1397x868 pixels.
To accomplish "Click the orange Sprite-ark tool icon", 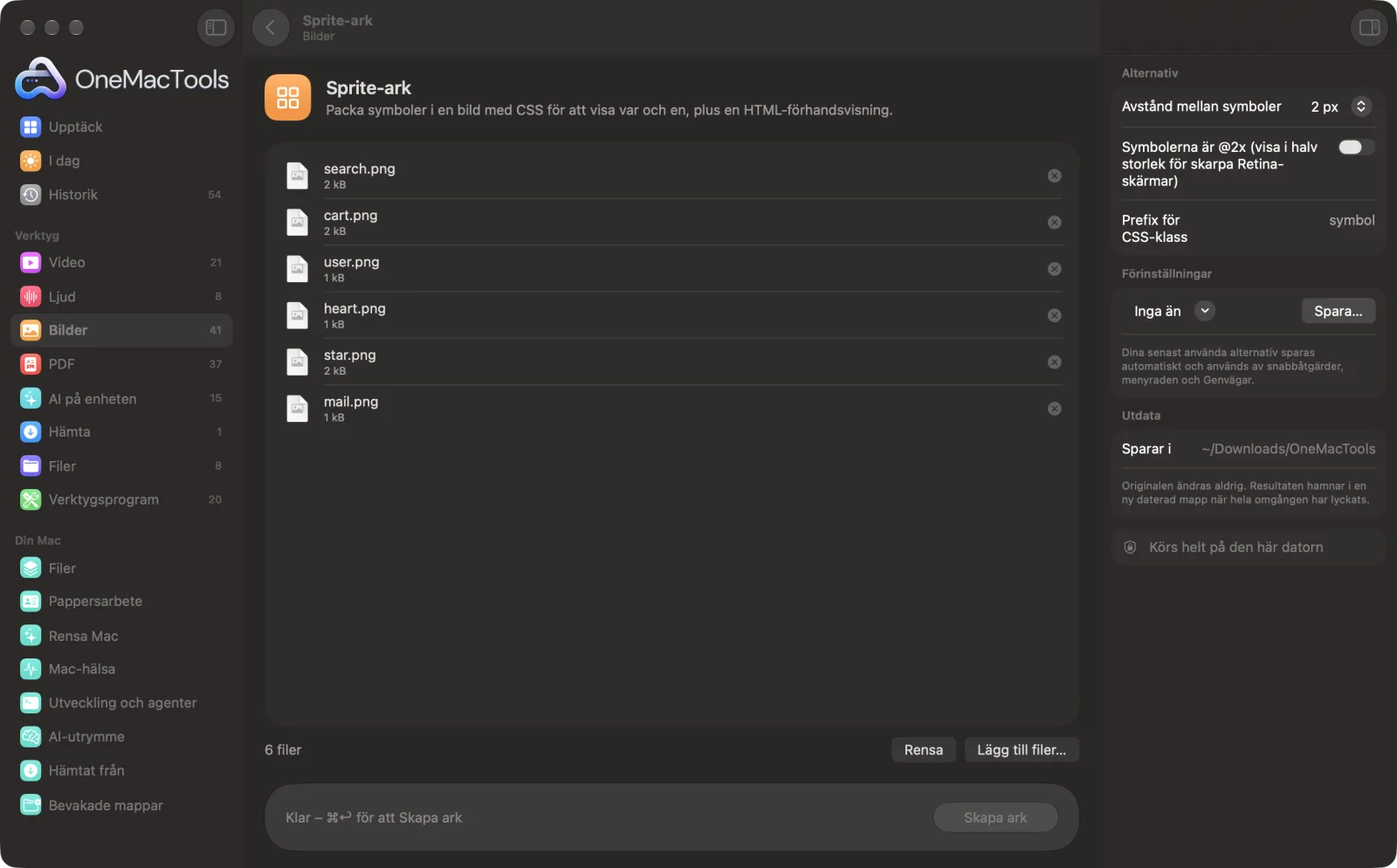I will click(x=288, y=97).
